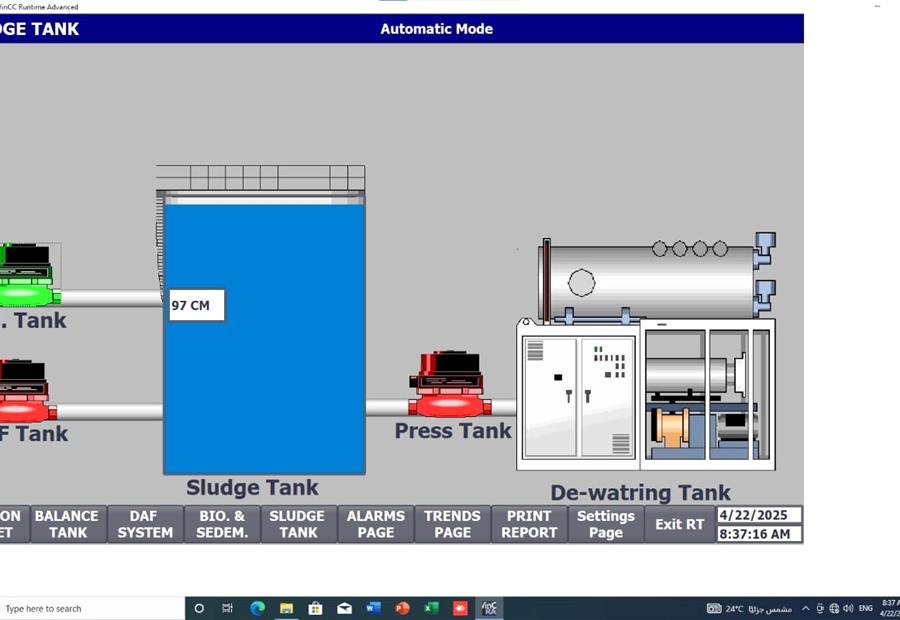Open the ALARMS PAGE

click(x=375, y=524)
